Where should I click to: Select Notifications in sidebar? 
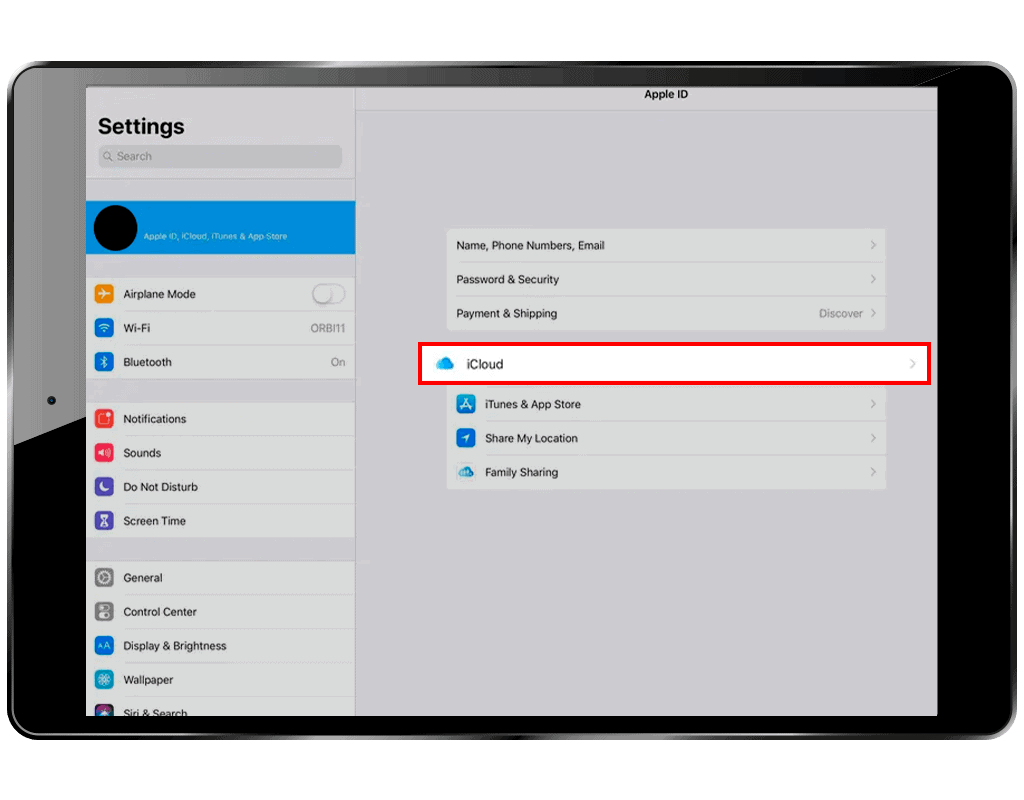pos(221,419)
